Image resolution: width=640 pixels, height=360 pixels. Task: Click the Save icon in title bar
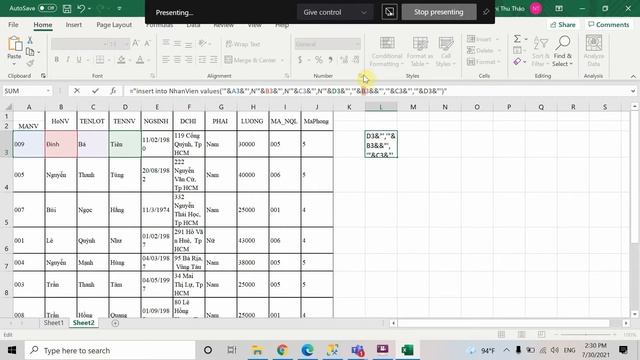(67, 8)
